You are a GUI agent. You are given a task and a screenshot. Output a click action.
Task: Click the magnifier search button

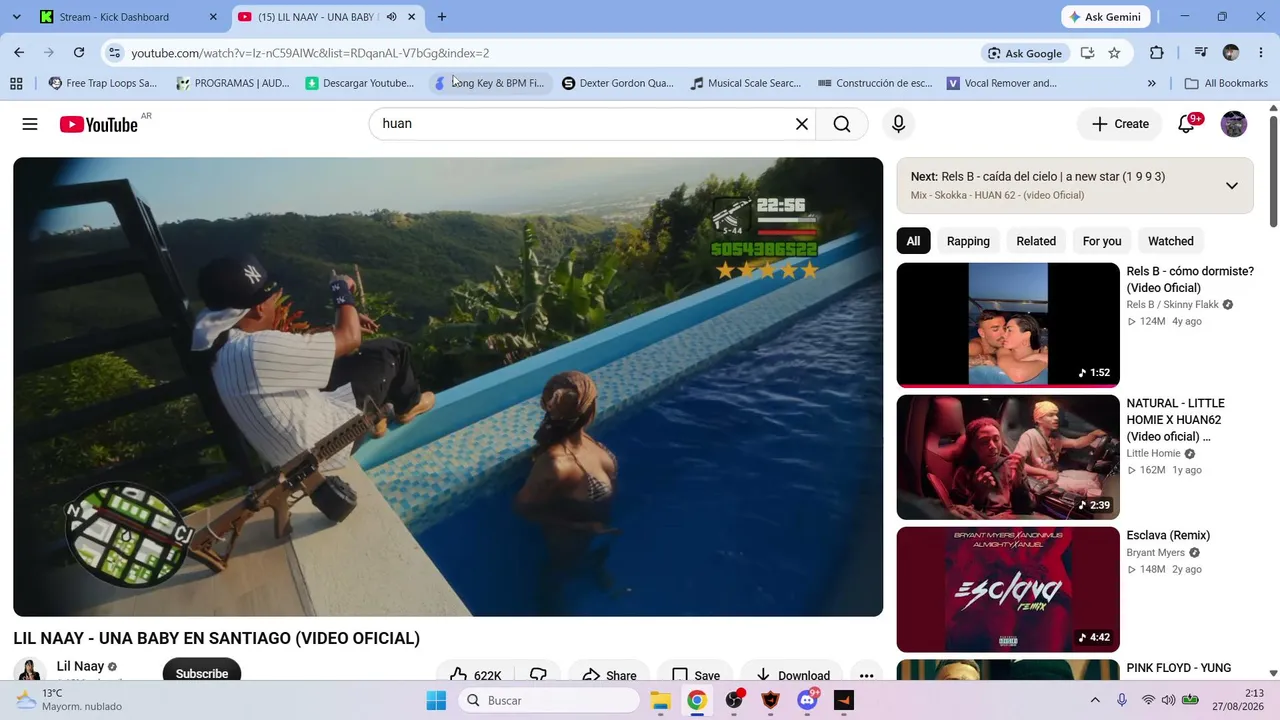tap(842, 124)
